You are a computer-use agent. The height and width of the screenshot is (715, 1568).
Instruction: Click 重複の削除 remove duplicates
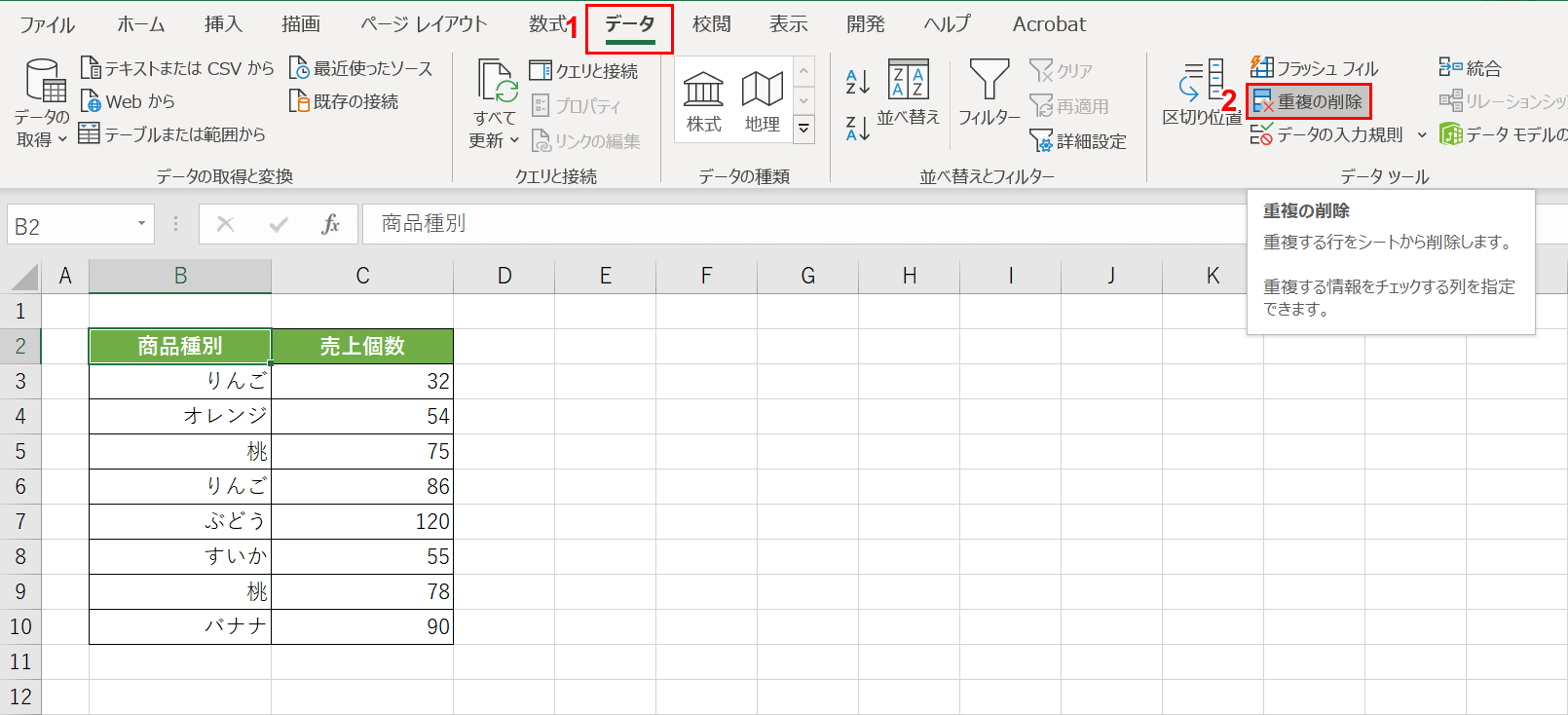(x=1308, y=101)
